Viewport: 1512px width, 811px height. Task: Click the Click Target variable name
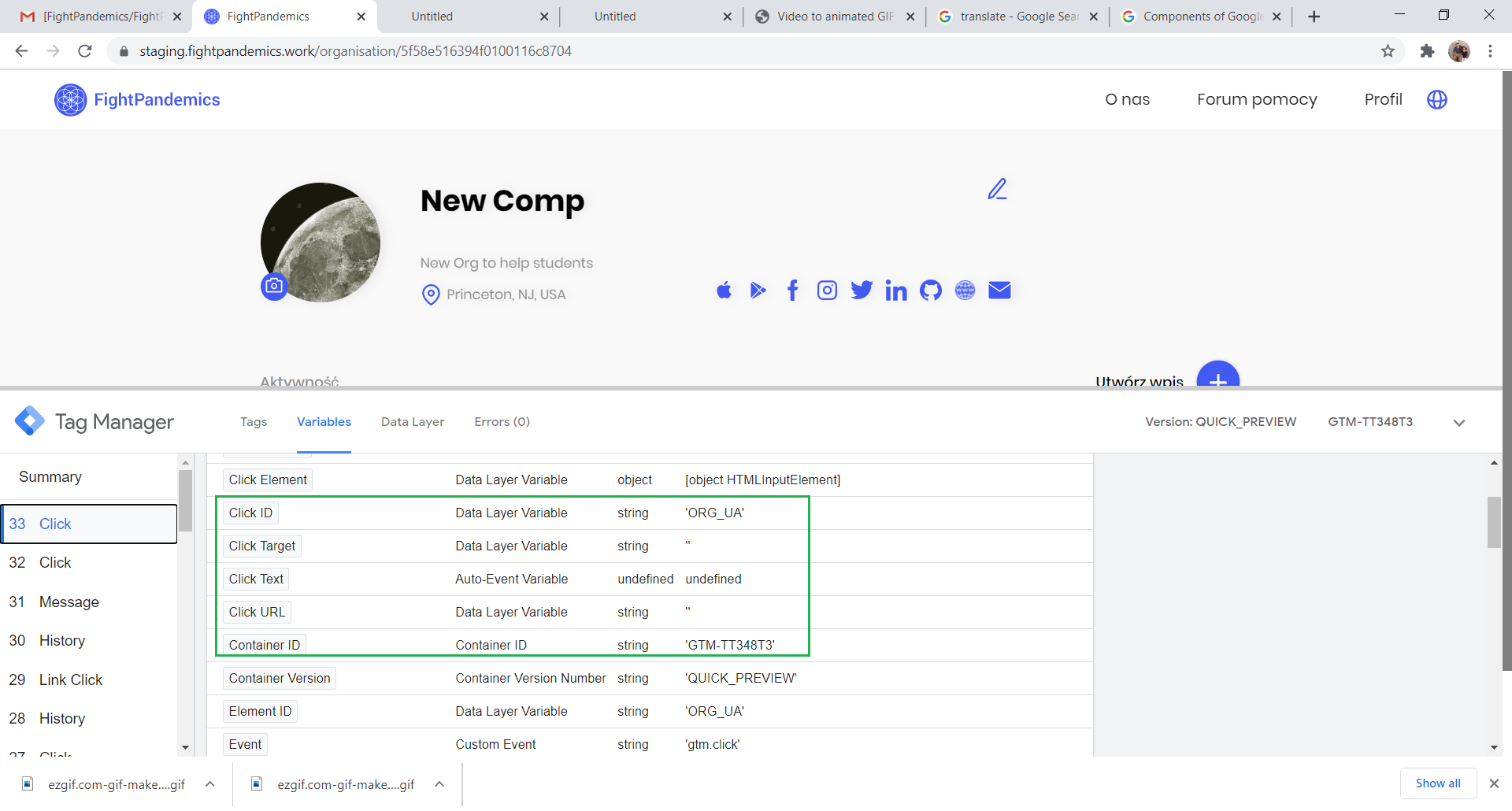pyautogui.click(x=262, y=546)
